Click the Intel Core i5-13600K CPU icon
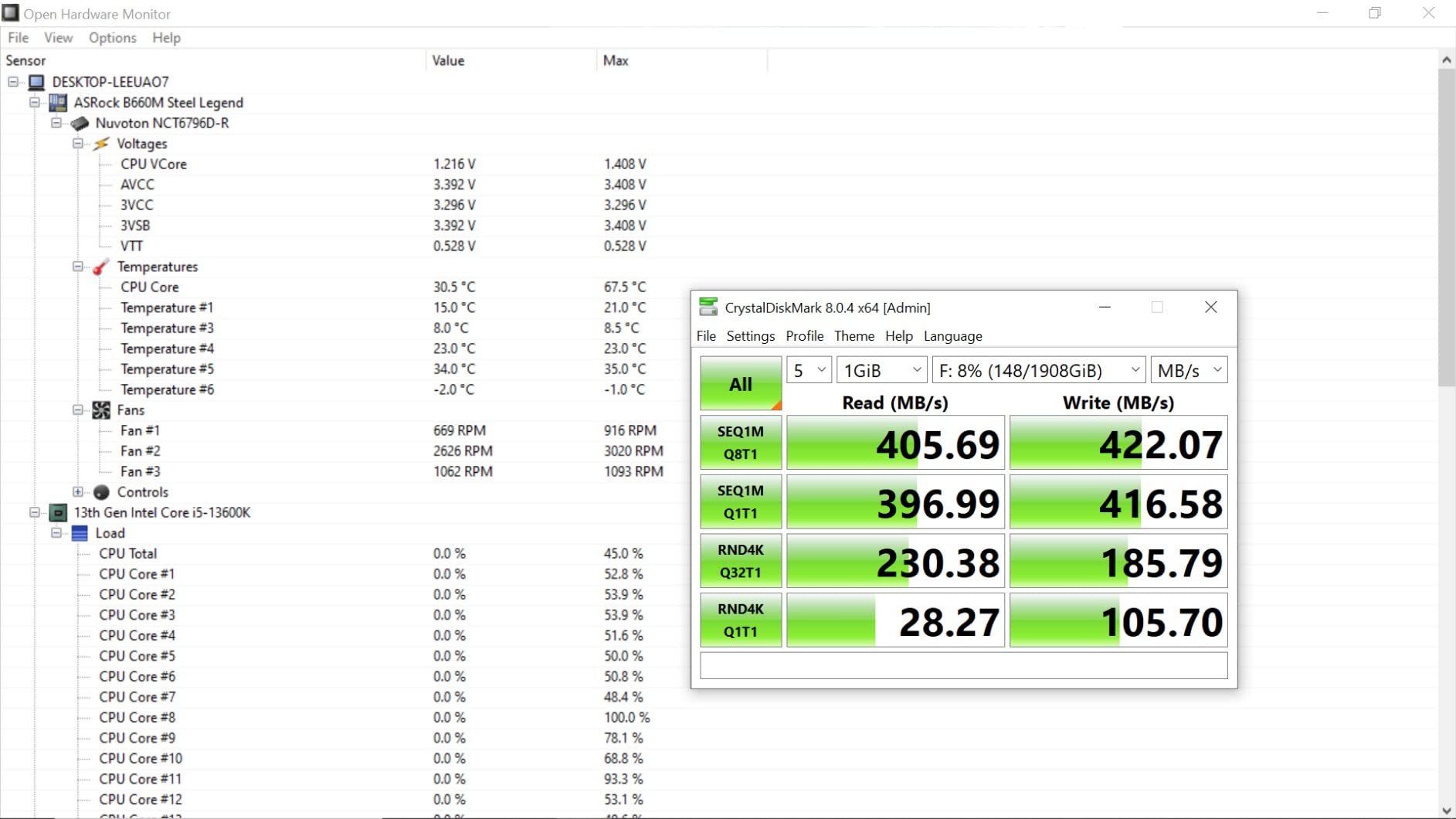 pyautogui.click(x=58, y=513)
